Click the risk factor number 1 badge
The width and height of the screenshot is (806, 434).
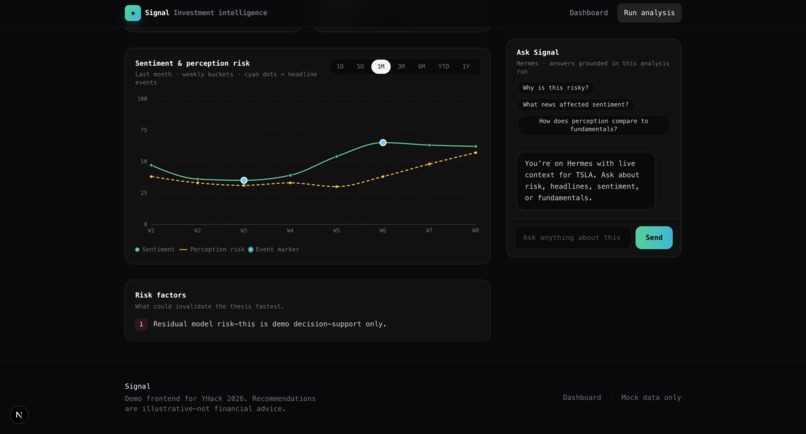click(x=141, y=324)
